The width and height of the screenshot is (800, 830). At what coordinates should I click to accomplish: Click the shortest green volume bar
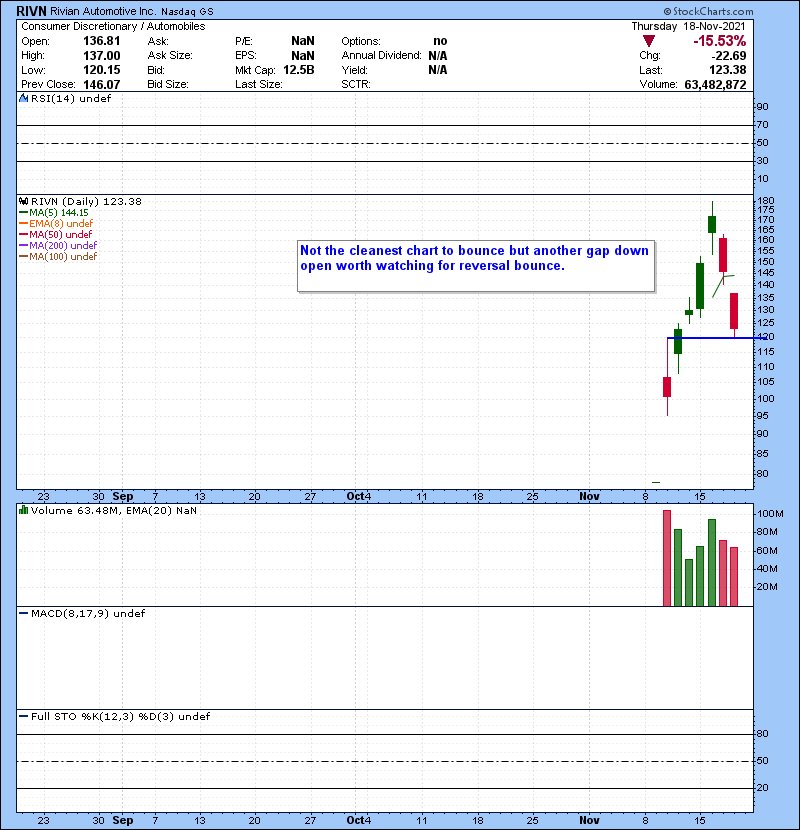[689, 583]
